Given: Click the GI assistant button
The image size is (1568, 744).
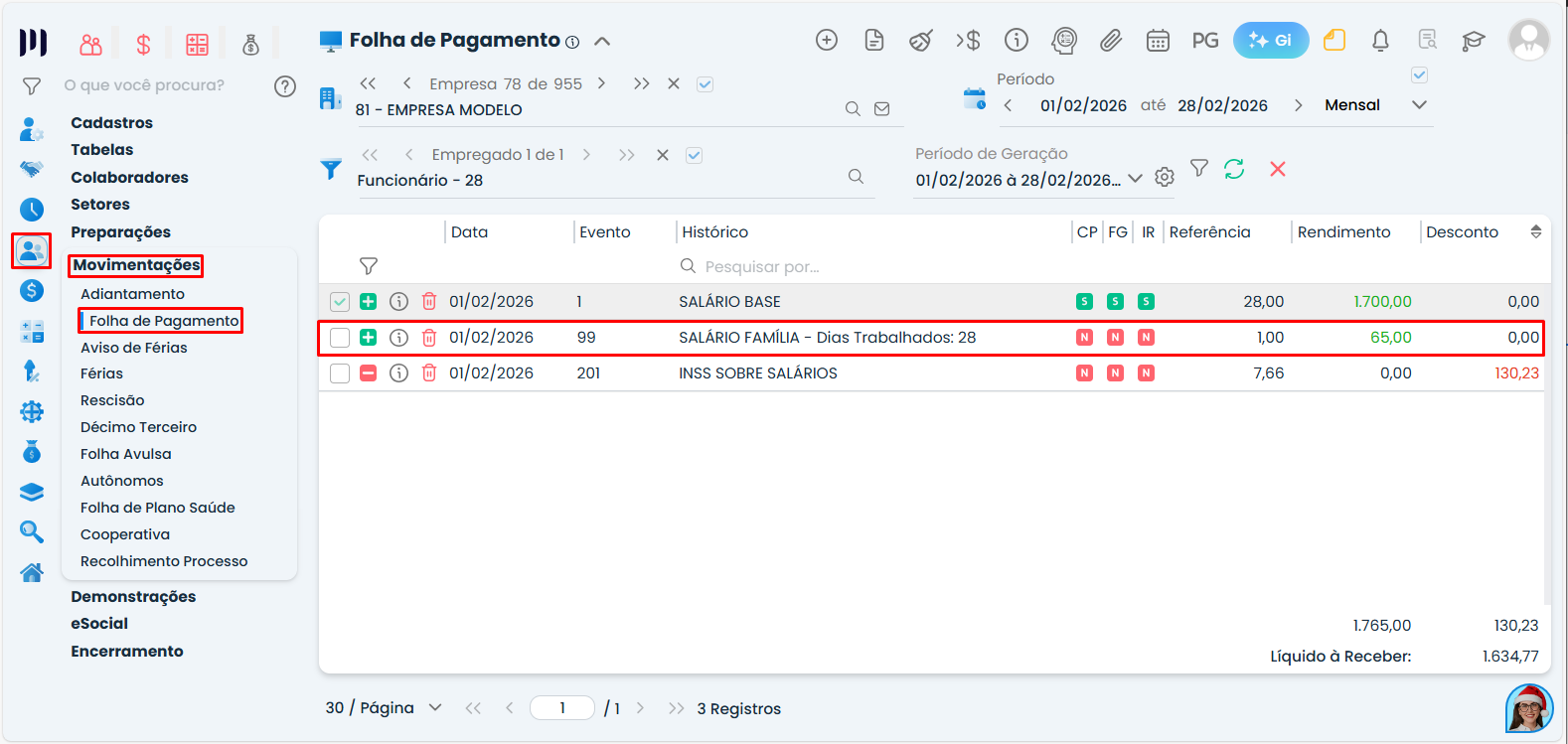Looking at the screenshot, I should pyautogui.click(x=1270, y=41).
